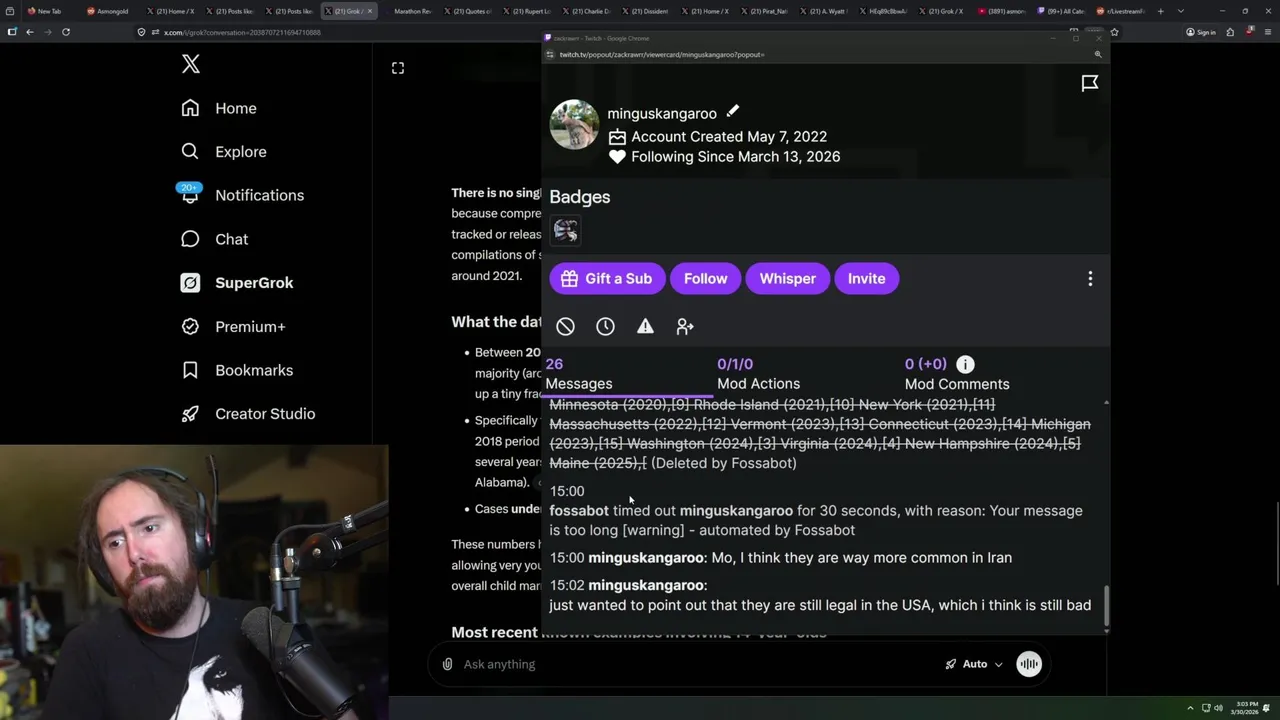
Task: Click the fullscreen expand icon in Grok
Action: [398, 68]
